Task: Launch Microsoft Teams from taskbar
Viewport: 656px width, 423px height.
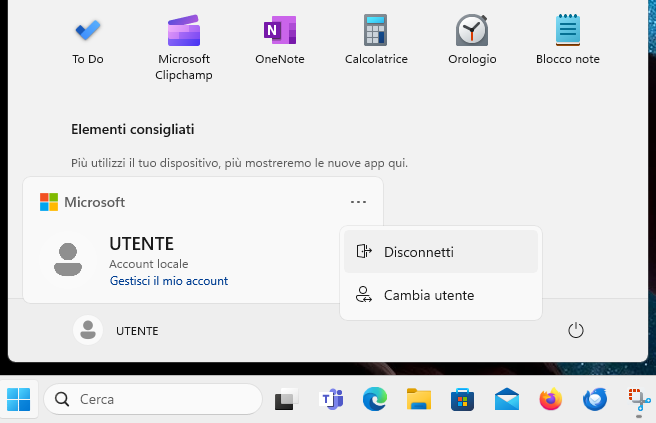Action: point(331,399)
